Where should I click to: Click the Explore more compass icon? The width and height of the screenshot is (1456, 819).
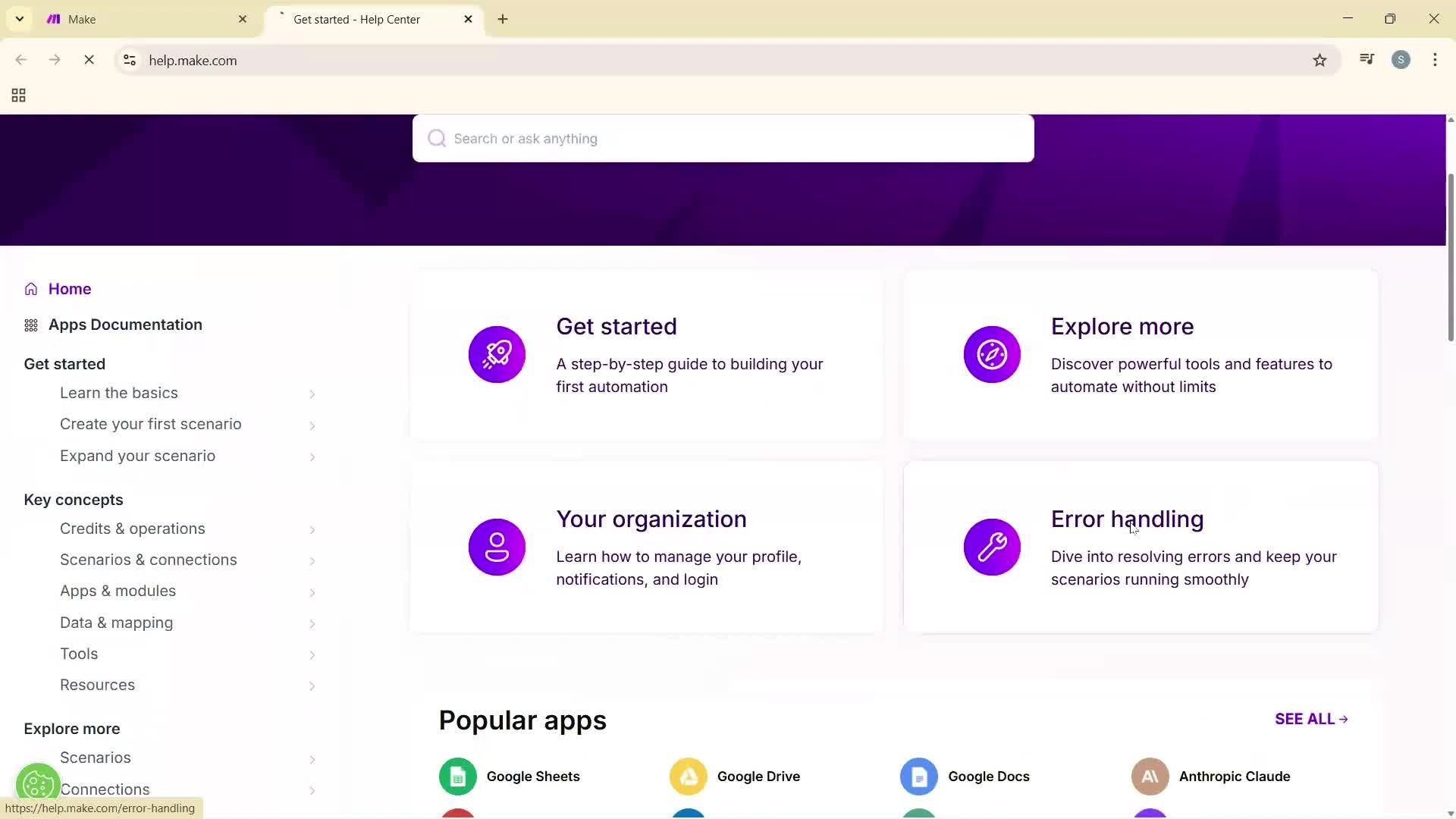pos(992,354)
